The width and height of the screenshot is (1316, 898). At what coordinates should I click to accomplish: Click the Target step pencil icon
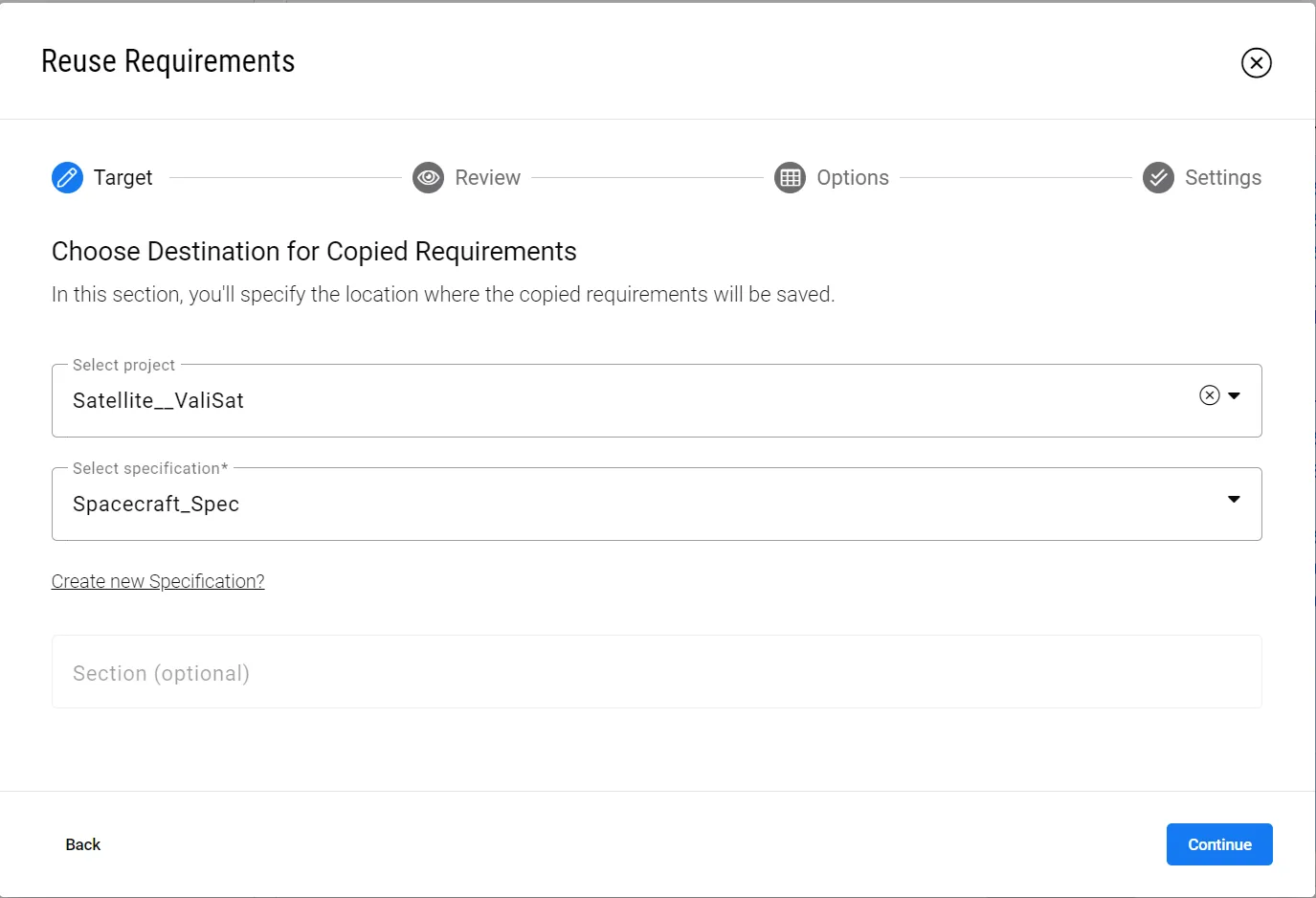point(67,177)
